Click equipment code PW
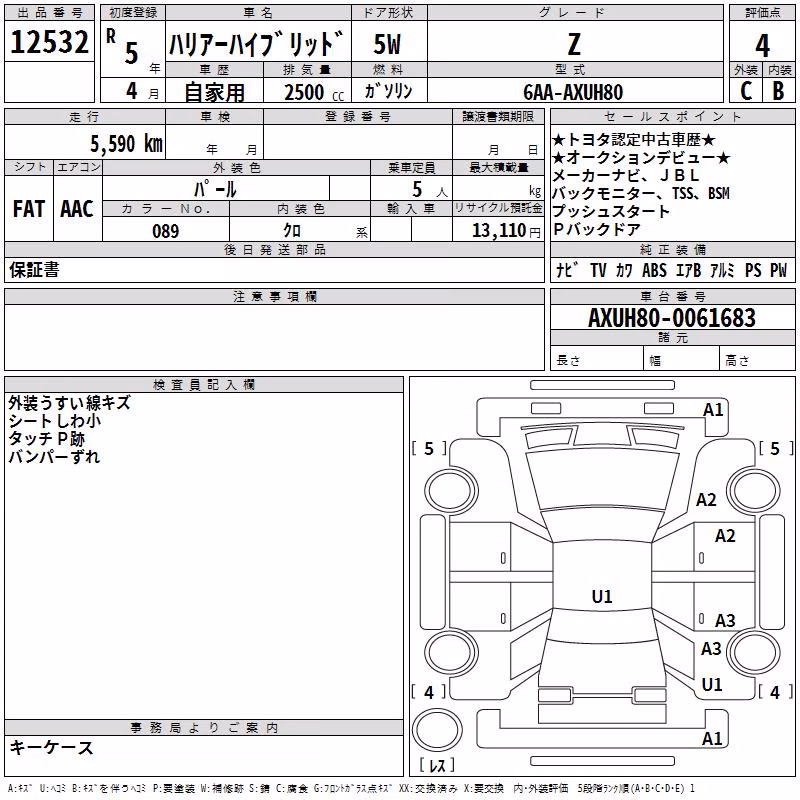The height and width of the screenshot is (800, 800). (779, 270)
